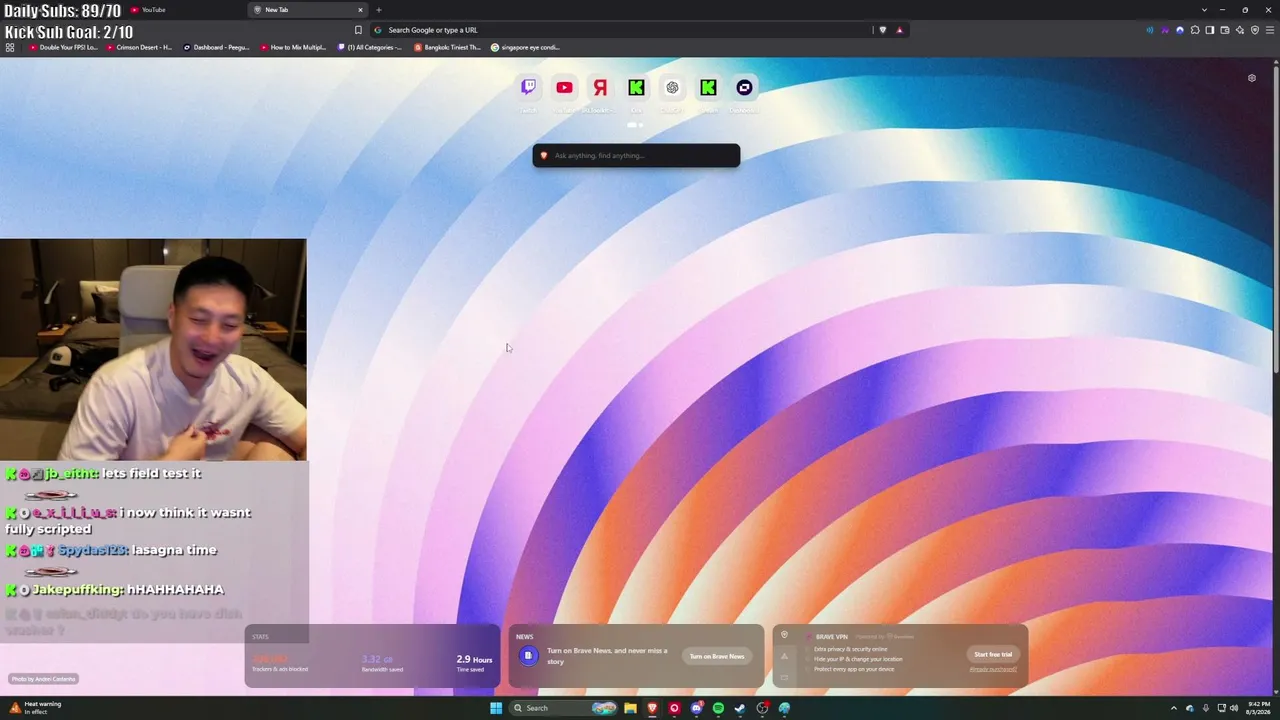Open File Explorer from the taskbar
This screenshot has width=1280, height=720.
coord(630,708)
